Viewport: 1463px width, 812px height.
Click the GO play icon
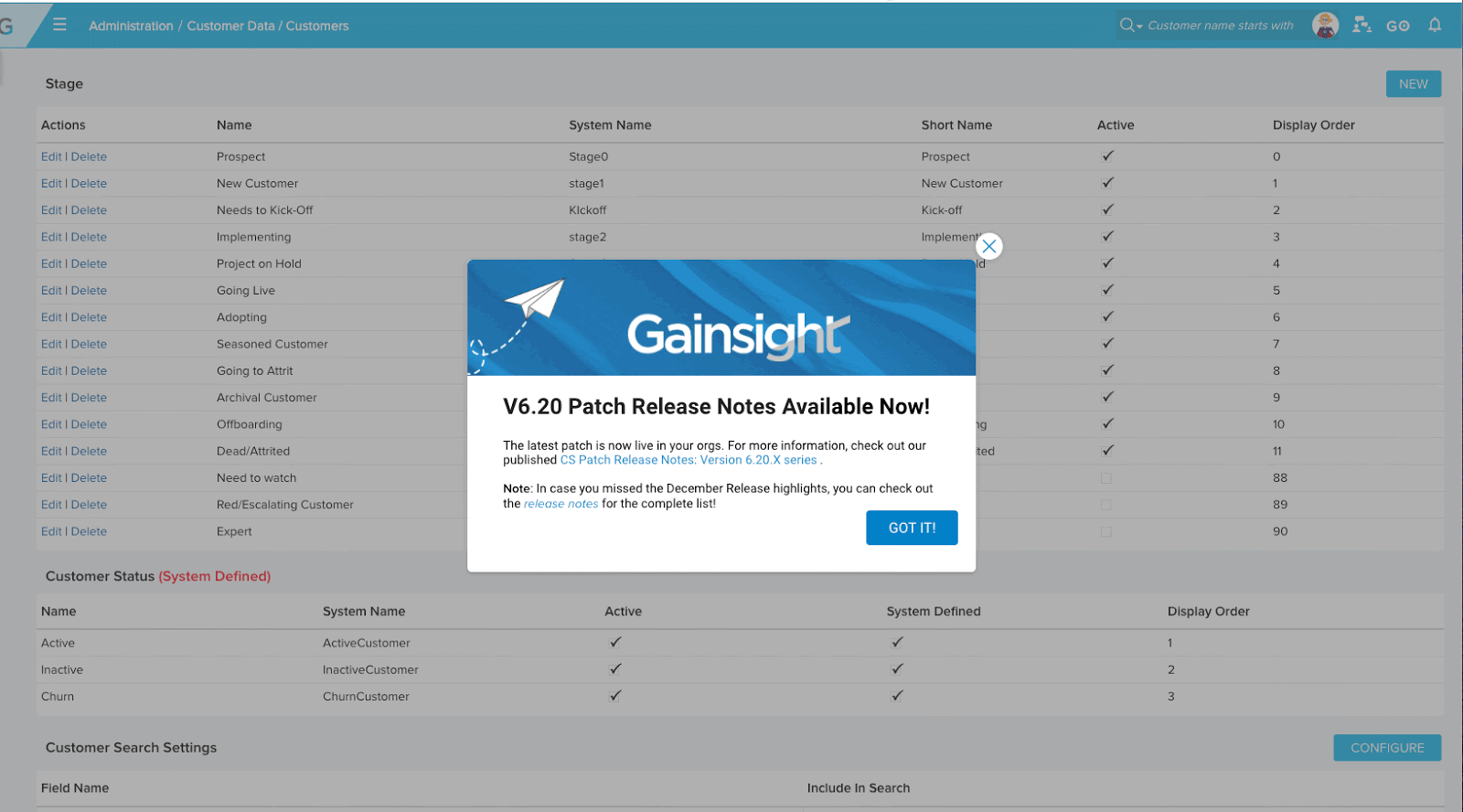(x=1397, y=26)
